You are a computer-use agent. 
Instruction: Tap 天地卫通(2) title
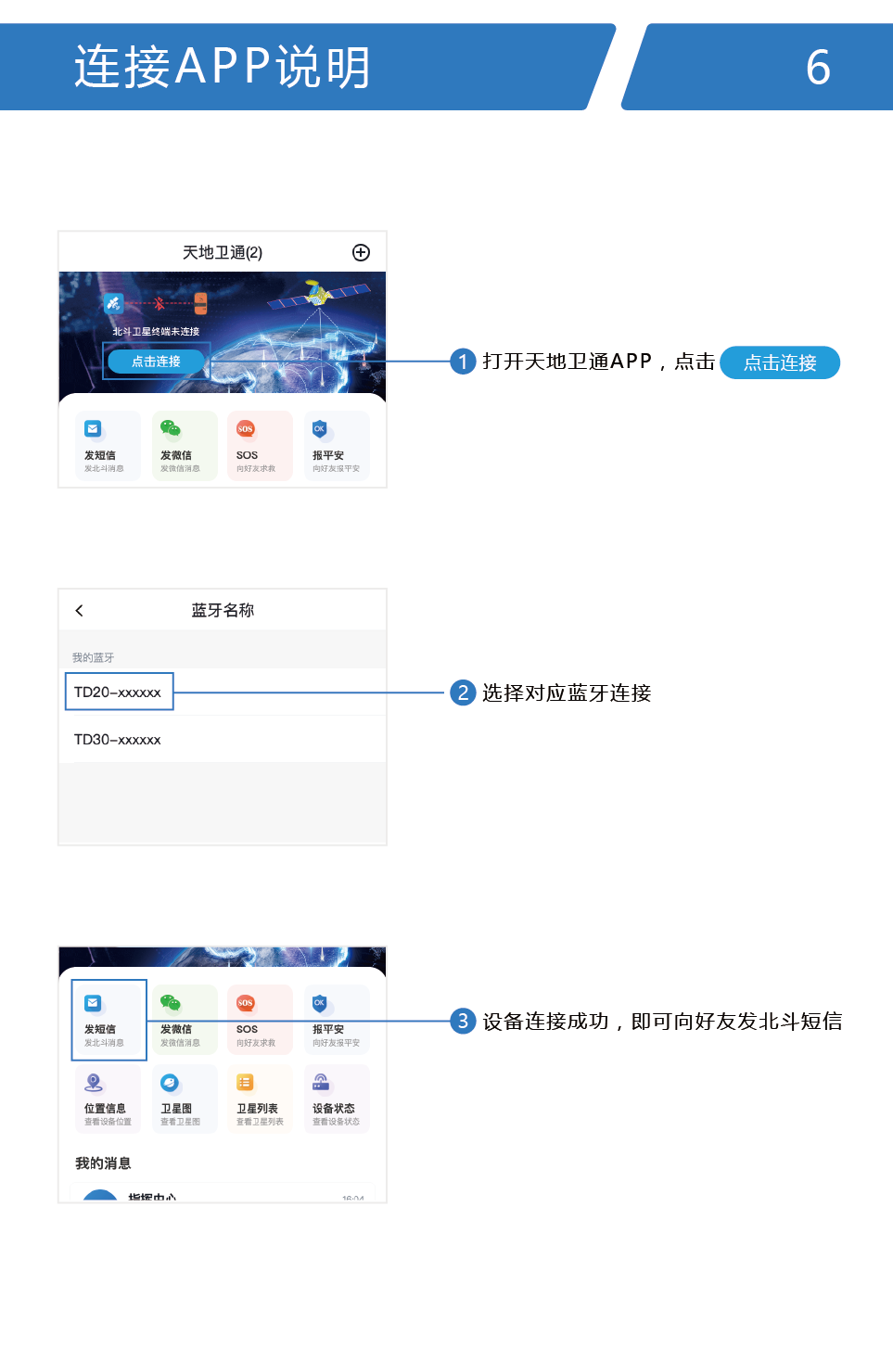(223, 252)
